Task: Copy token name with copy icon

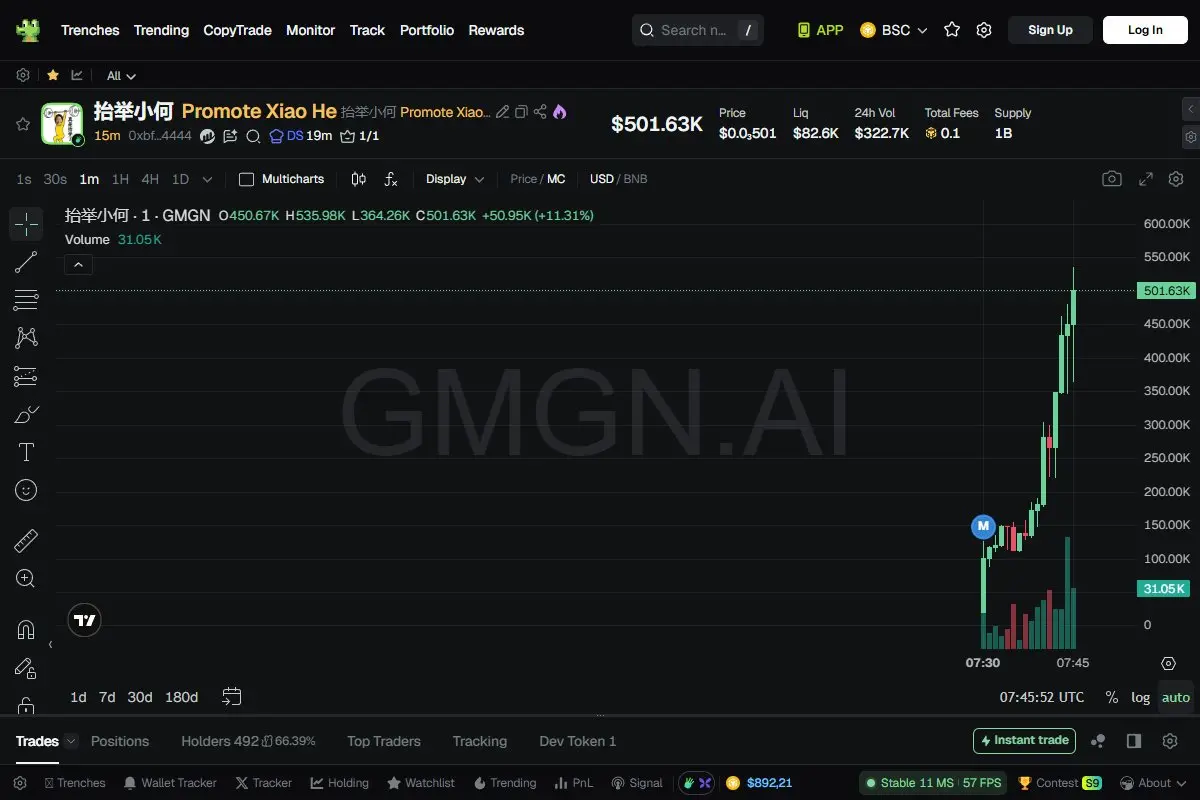Action: pyautogui.click(x=521, y=112)
